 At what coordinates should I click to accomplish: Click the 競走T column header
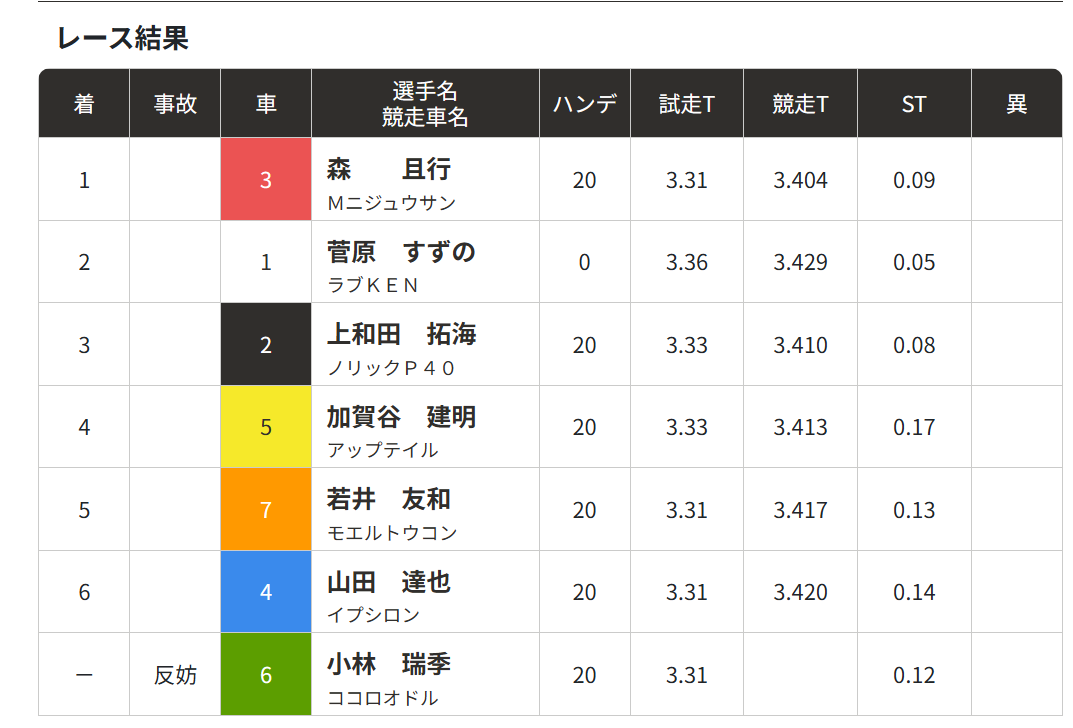tap(800, 103)
